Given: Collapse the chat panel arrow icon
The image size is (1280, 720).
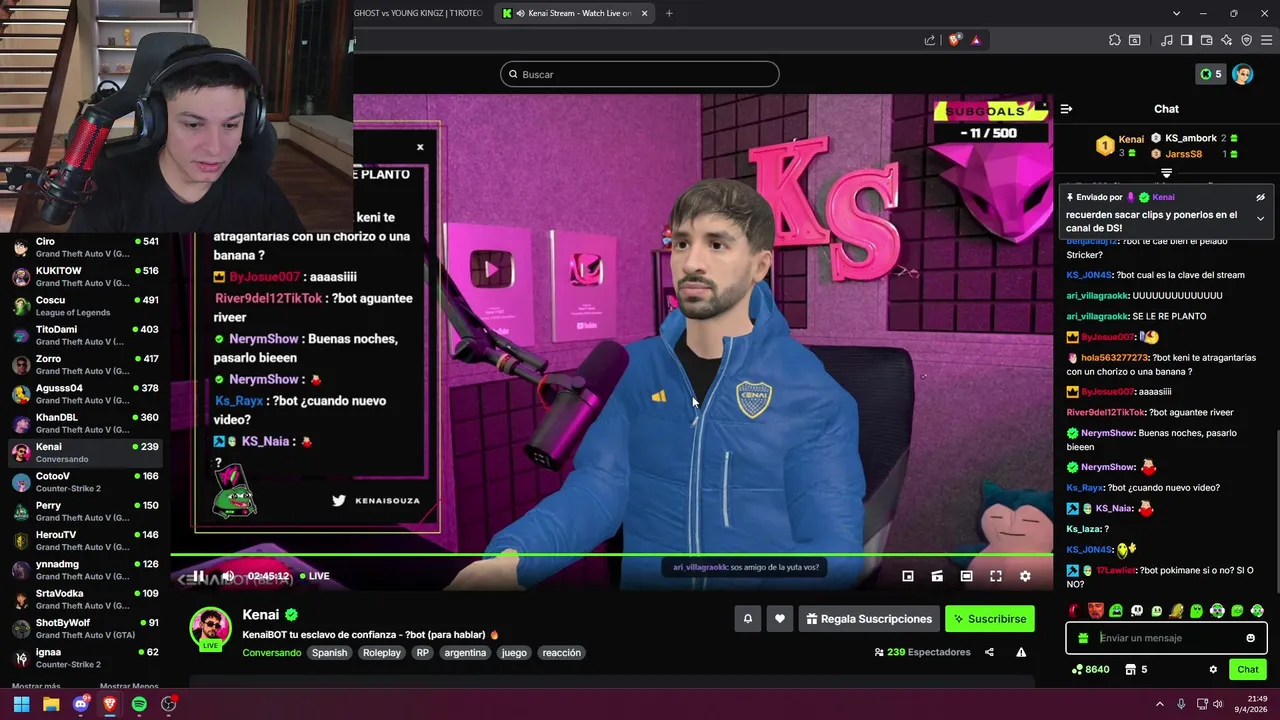Looking at the screenshot, I should [x=1066, y=109].
